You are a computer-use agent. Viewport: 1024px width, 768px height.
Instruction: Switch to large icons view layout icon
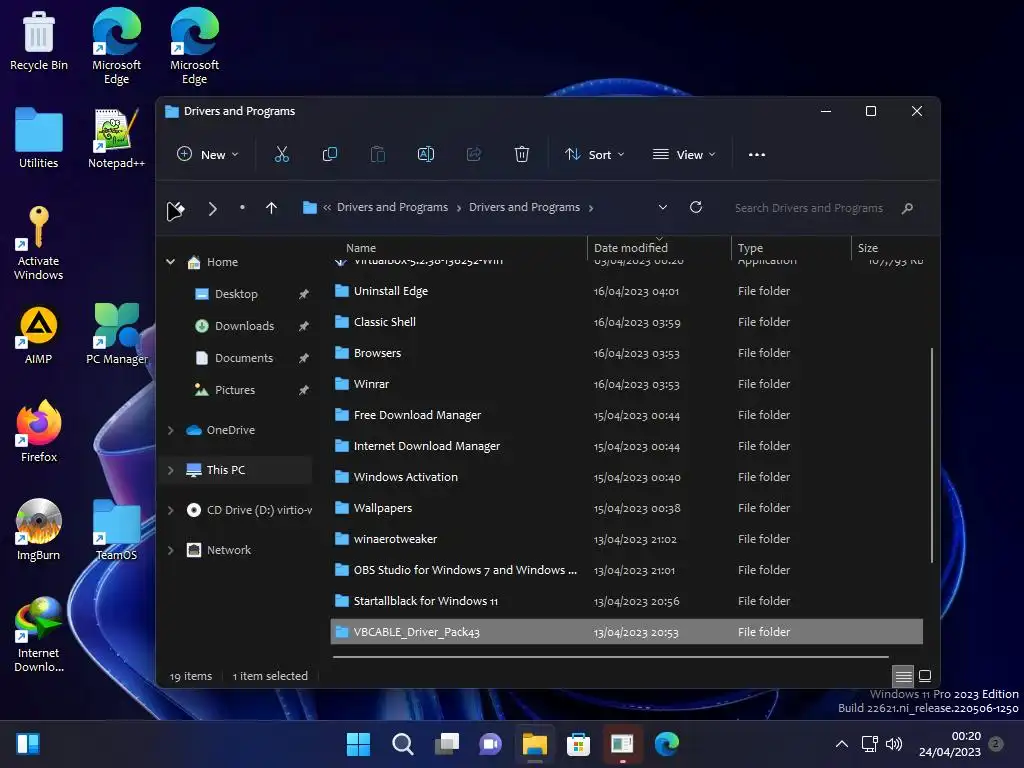tap(925, 676)
